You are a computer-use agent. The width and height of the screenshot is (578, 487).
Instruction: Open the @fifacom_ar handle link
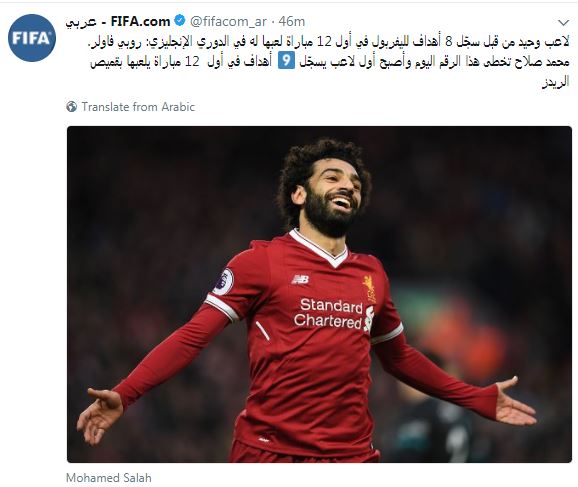(x=228, y=21)
